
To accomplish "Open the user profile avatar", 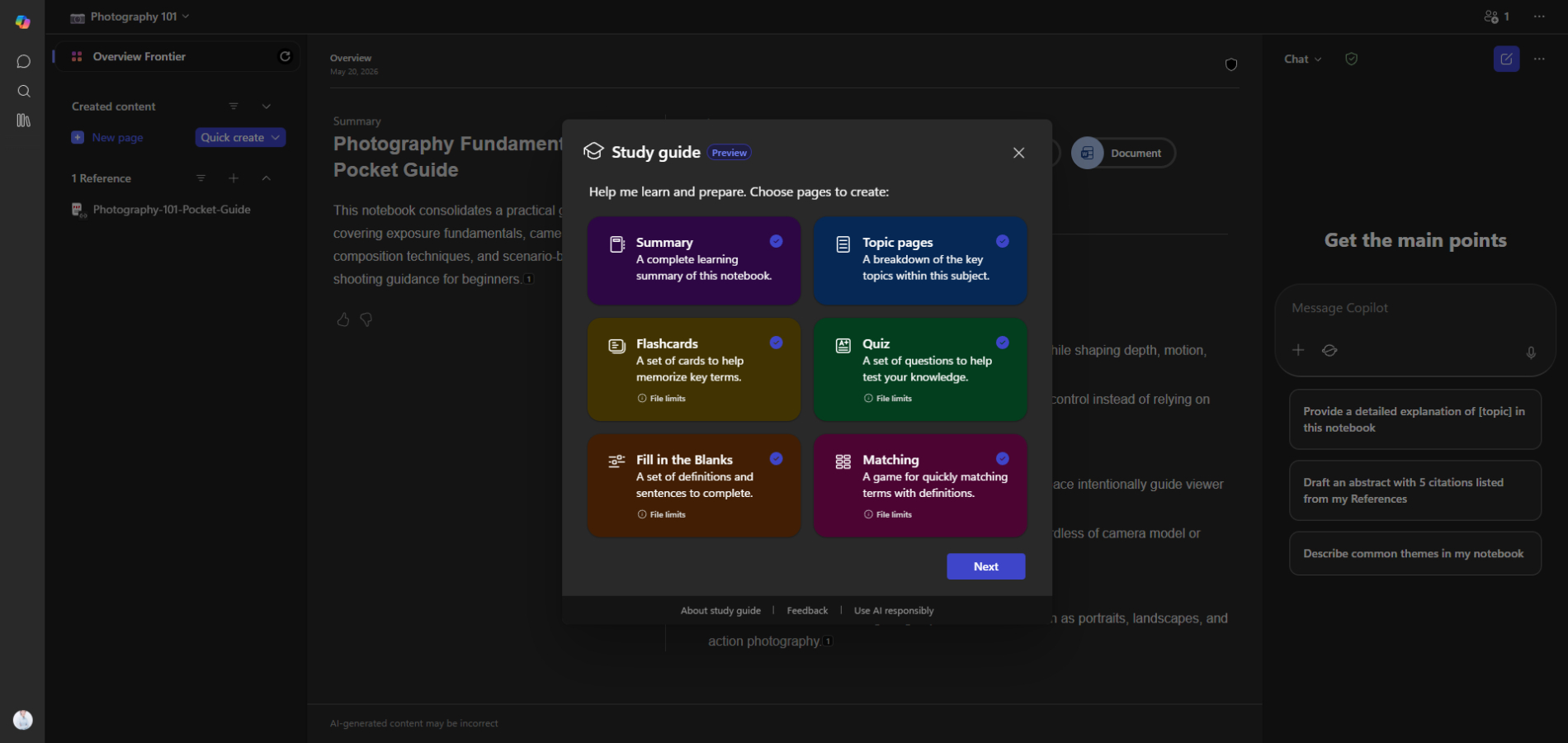I will 23,720.
